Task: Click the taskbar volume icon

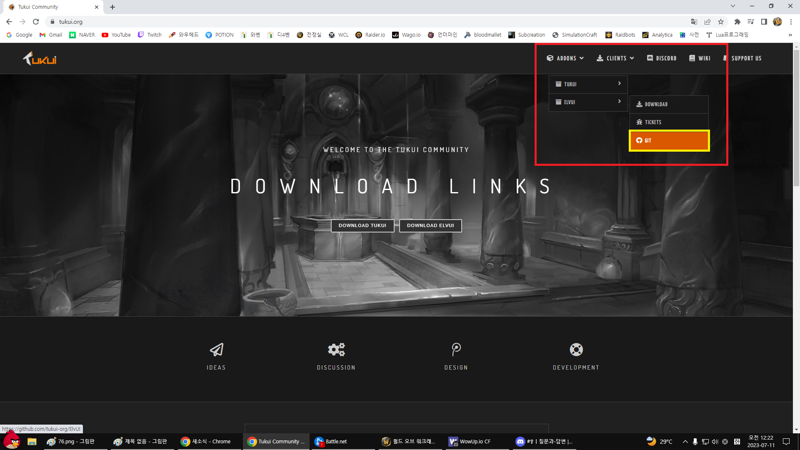Action: coord(715,441)
